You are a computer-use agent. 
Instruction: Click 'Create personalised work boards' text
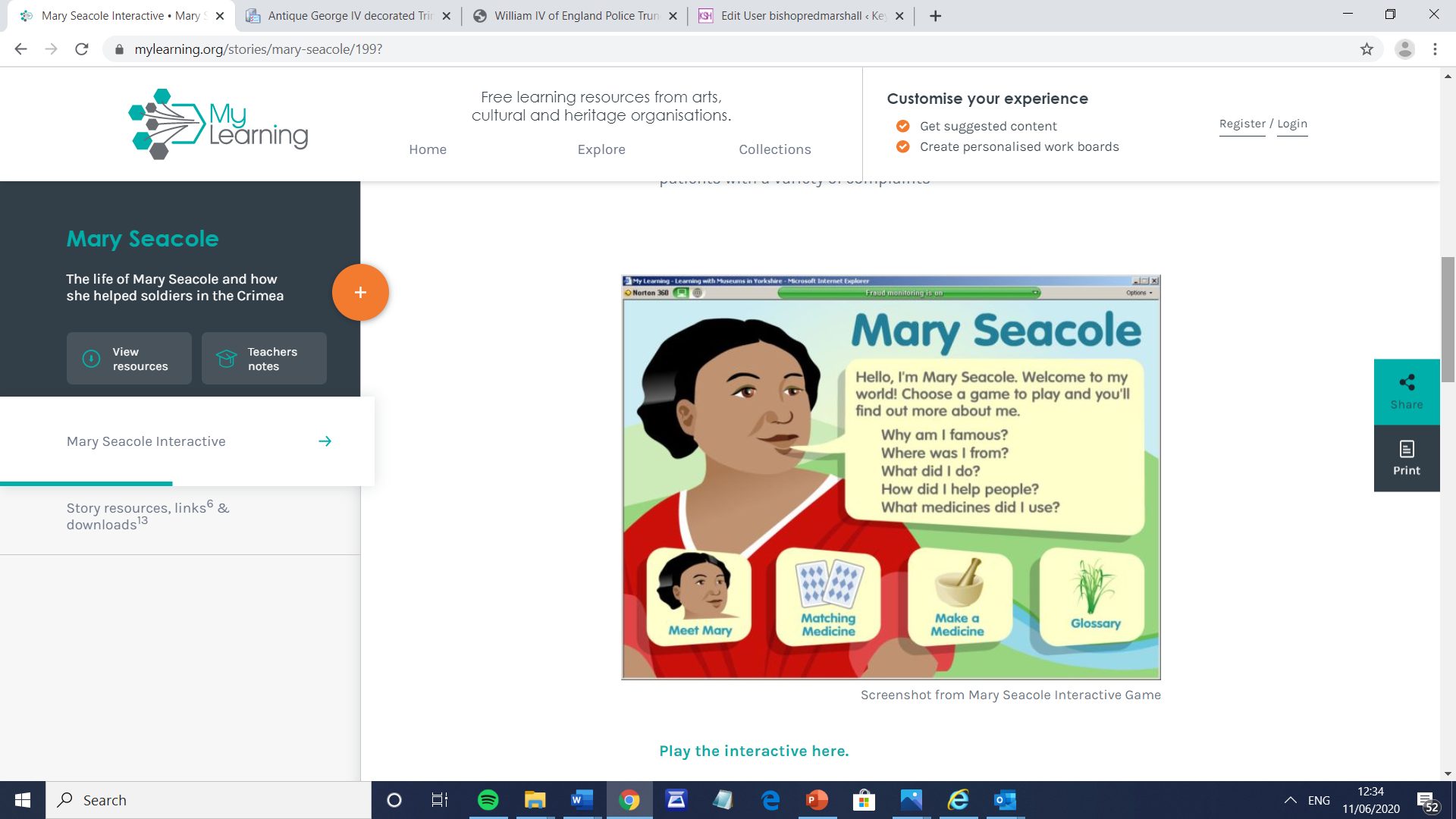click(x=1019, y=146)
